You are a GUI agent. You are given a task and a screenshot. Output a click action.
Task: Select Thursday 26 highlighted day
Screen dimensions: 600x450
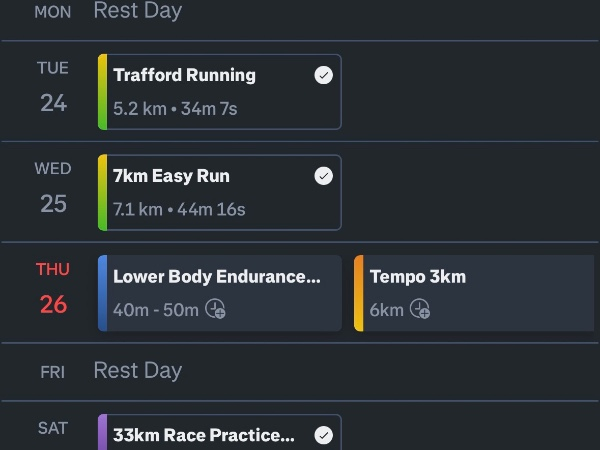(x=53, y=289)
